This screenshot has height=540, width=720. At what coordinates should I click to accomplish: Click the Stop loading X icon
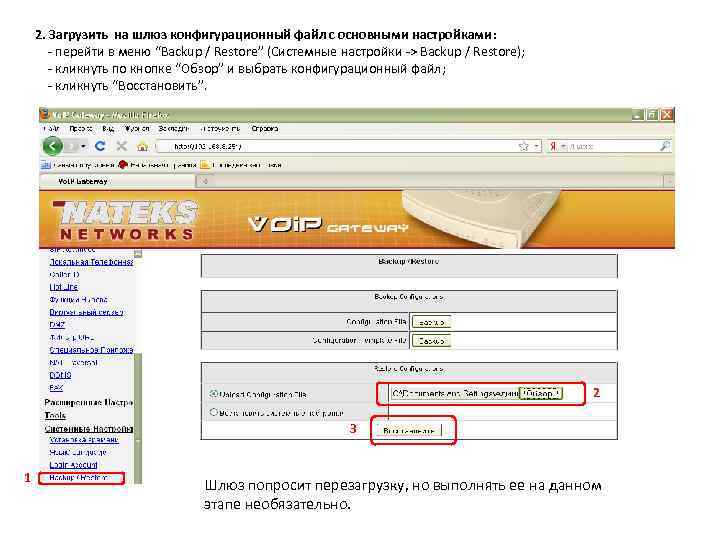click(x=122, y=146)
